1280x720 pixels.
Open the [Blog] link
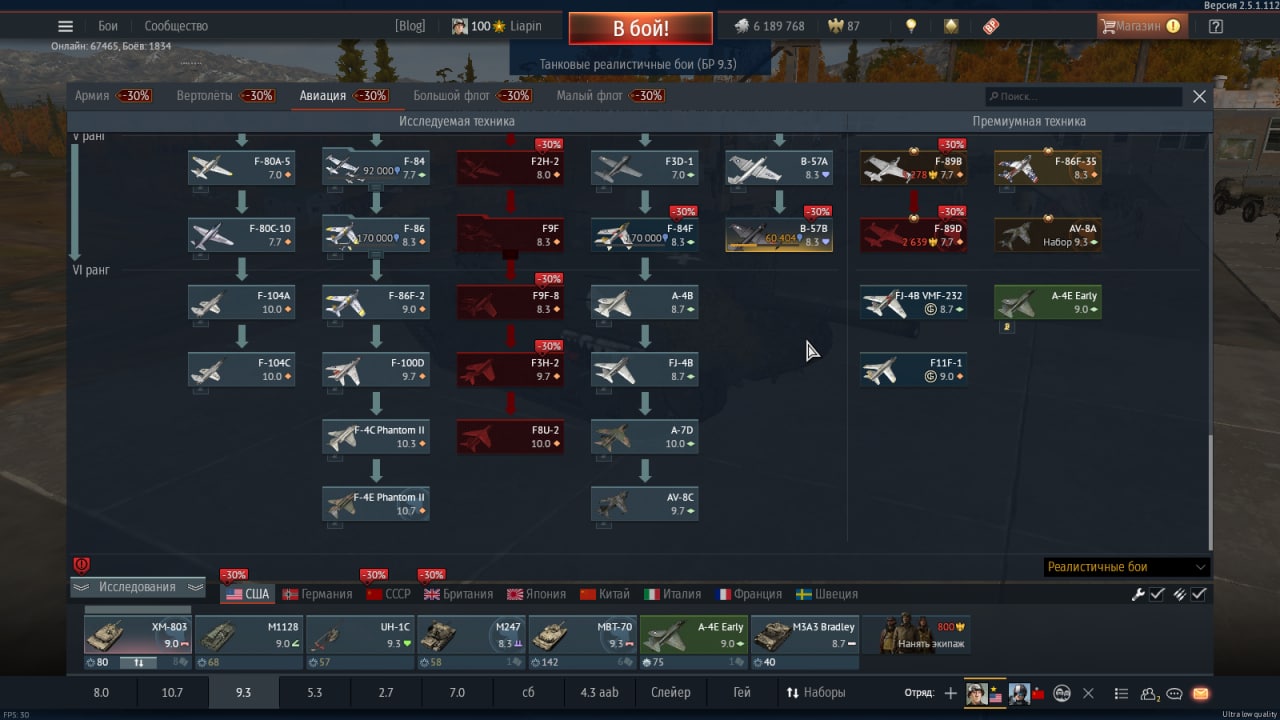(410, 26)
